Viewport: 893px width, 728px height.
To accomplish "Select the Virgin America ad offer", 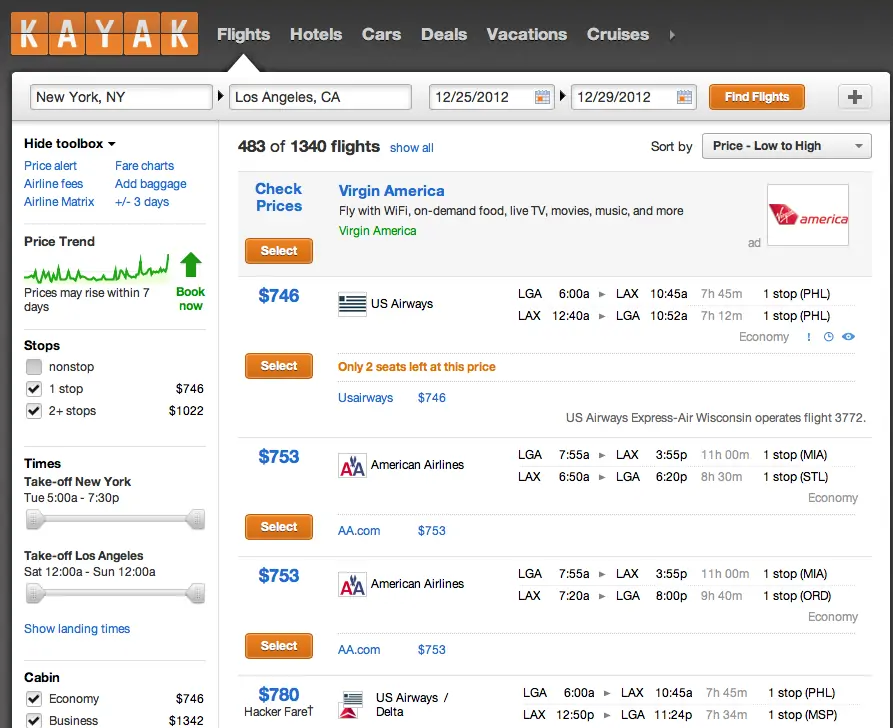I will (279, 251).
